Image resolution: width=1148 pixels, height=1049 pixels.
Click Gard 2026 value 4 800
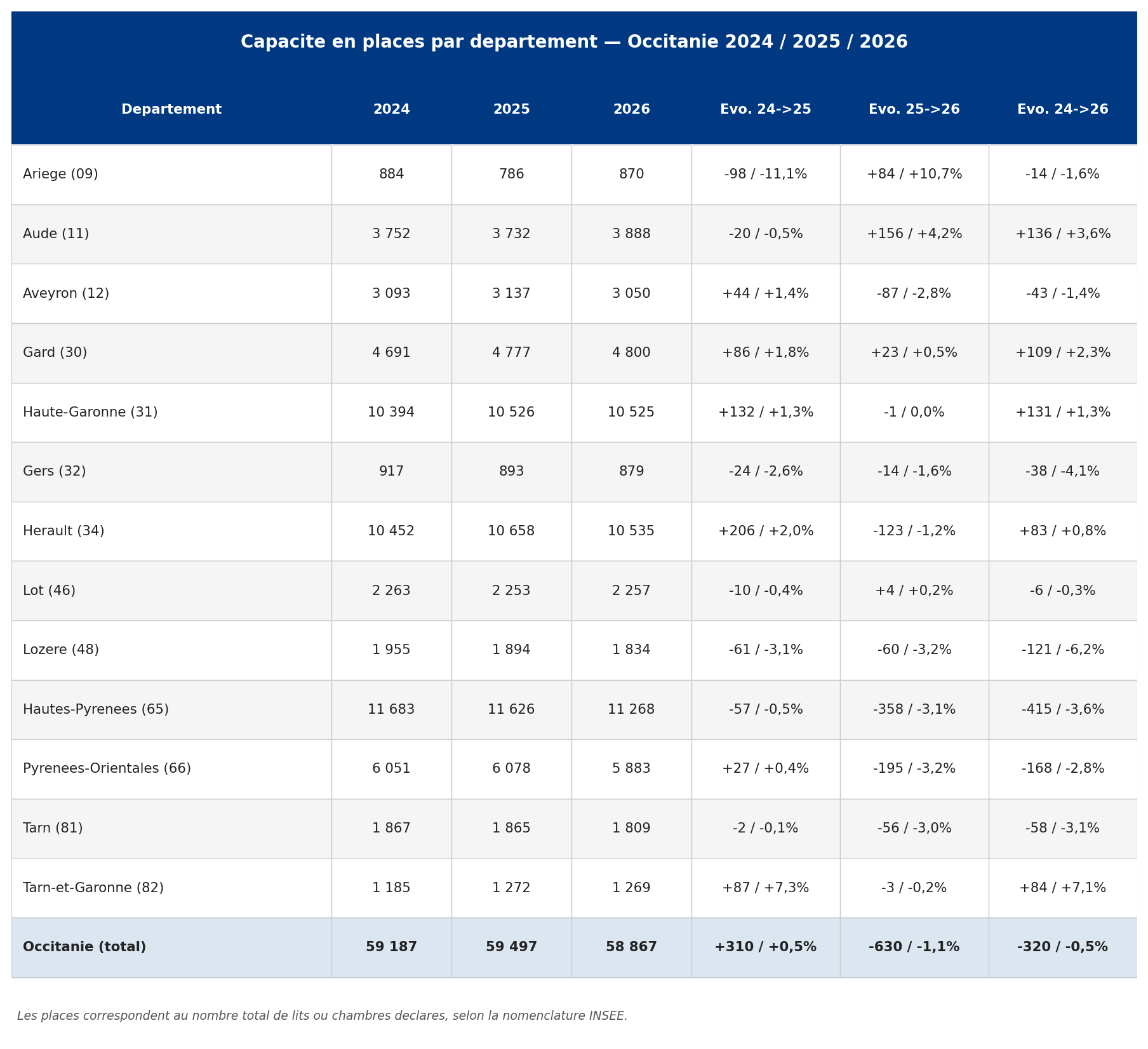click(631, 353)
